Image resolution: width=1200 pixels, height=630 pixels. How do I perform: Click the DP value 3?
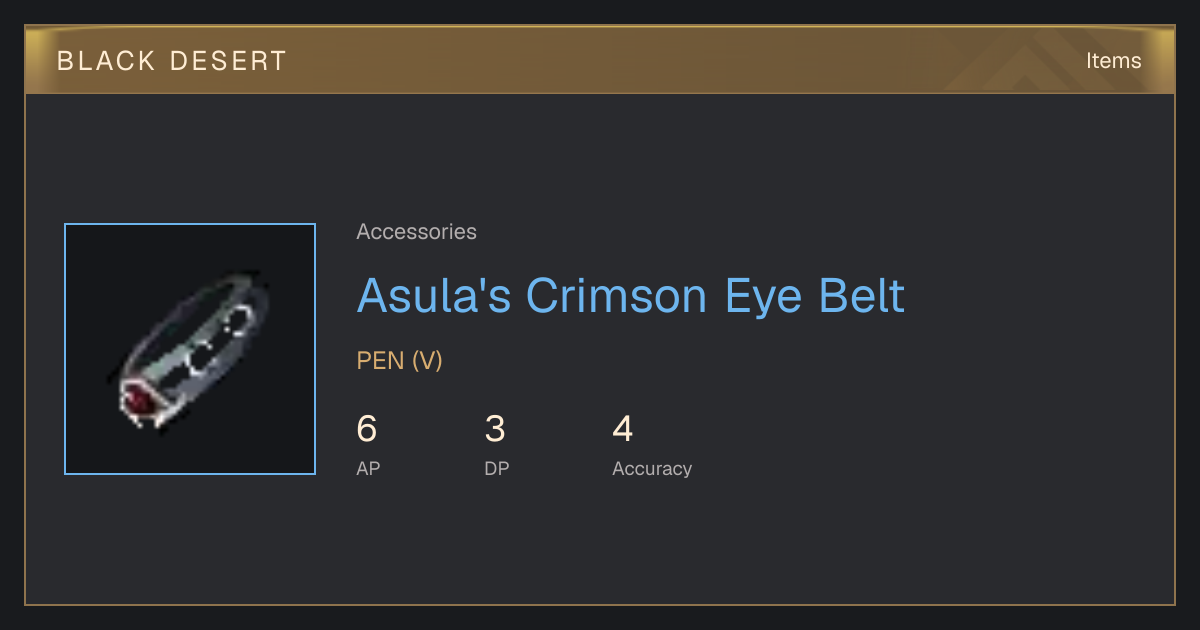495,429
